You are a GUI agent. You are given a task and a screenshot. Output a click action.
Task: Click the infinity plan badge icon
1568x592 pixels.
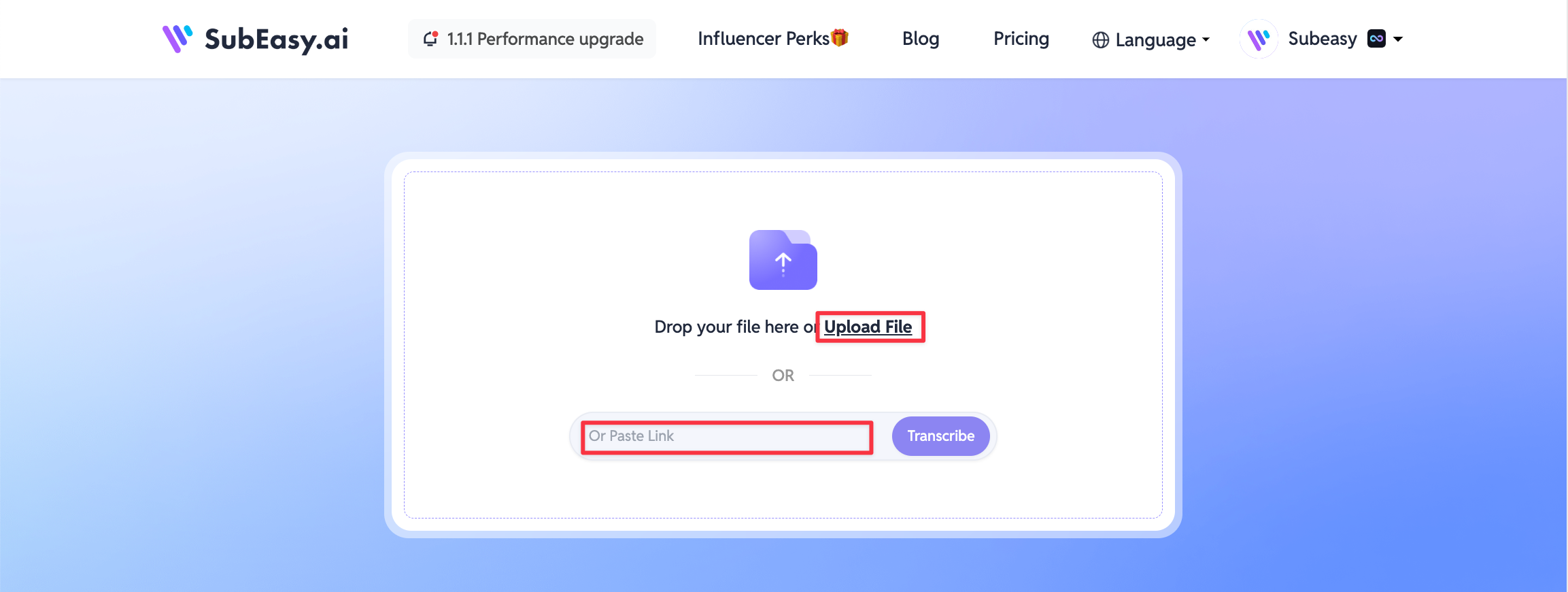(1376, 39)
